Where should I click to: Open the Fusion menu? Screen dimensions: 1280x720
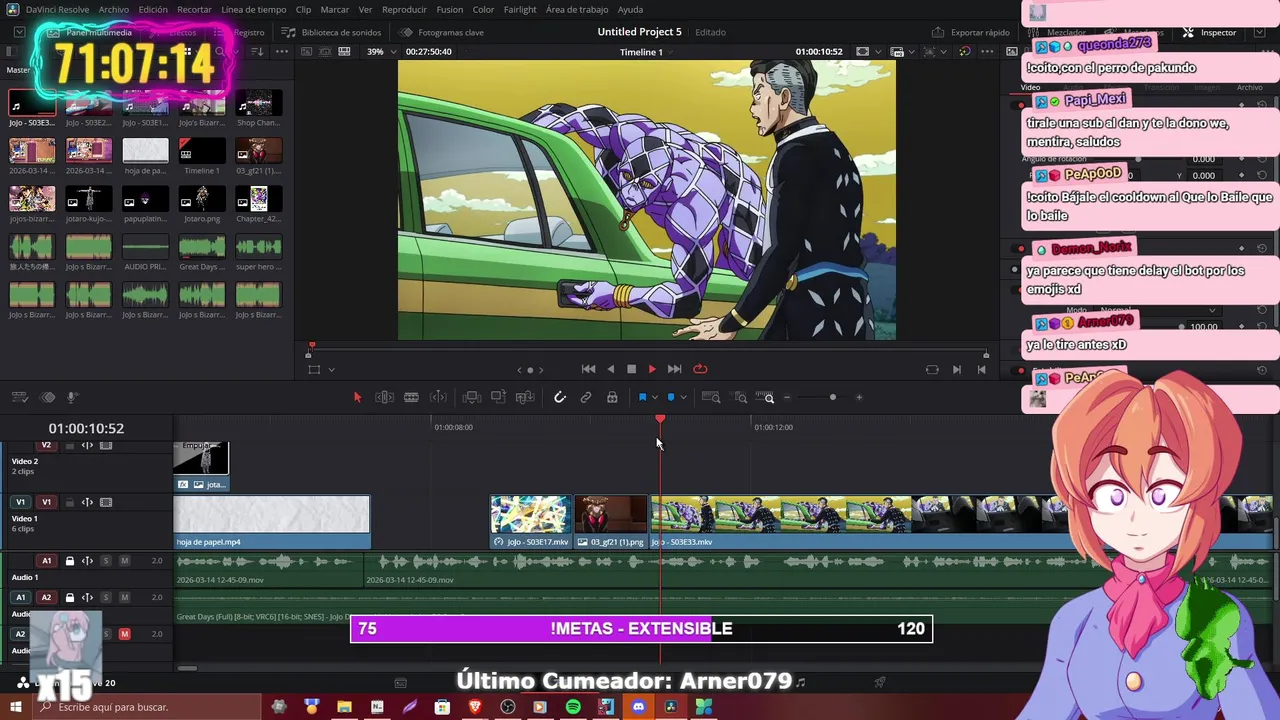449,9
